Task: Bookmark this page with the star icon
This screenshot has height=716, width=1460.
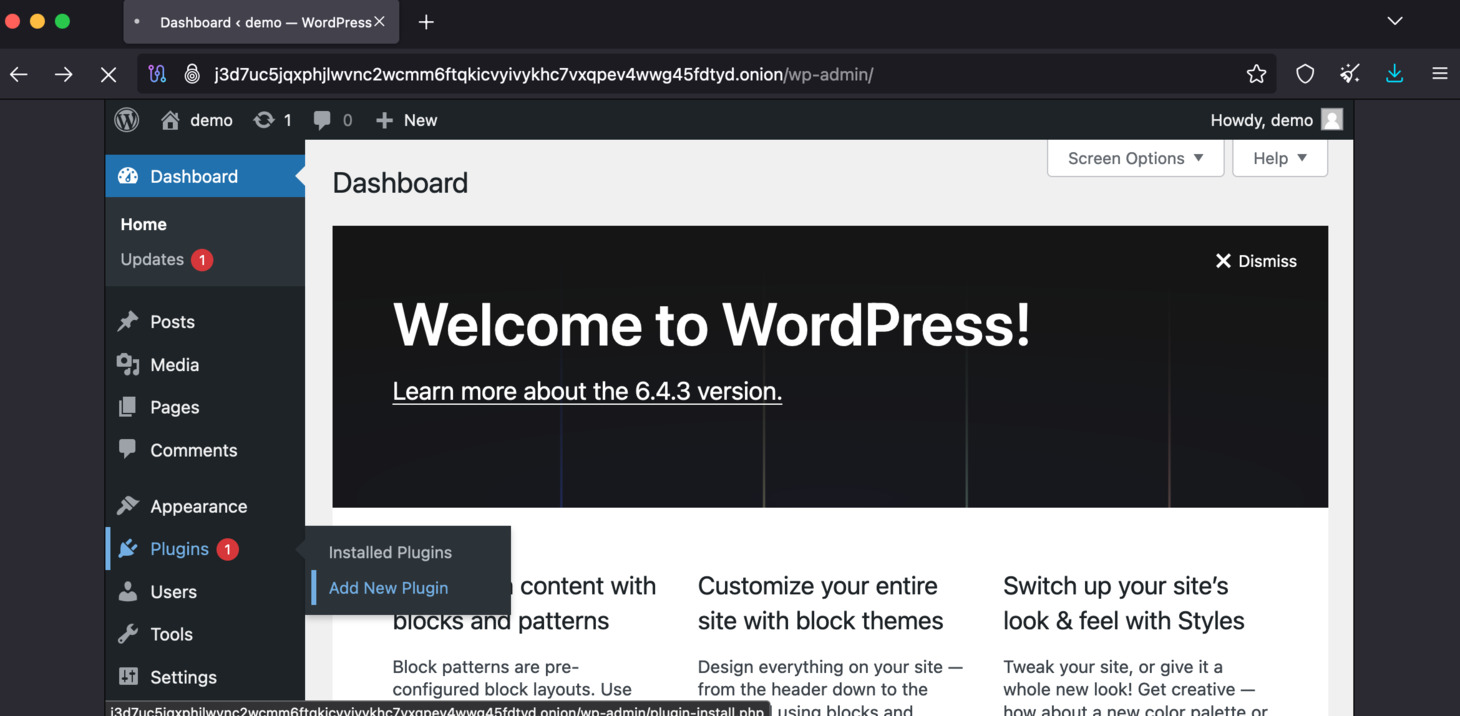Action: (x=1256, y=74)
